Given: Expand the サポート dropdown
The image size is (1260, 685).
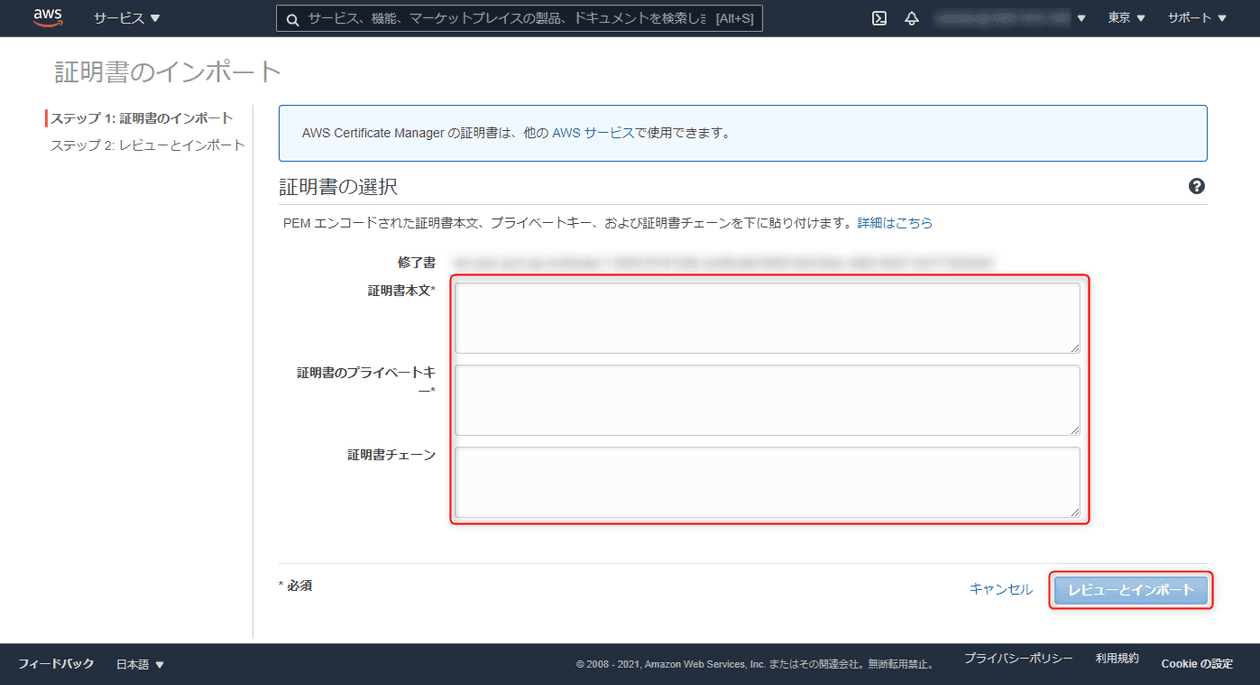Looking at the screenshot, I should click(1196, 17).
